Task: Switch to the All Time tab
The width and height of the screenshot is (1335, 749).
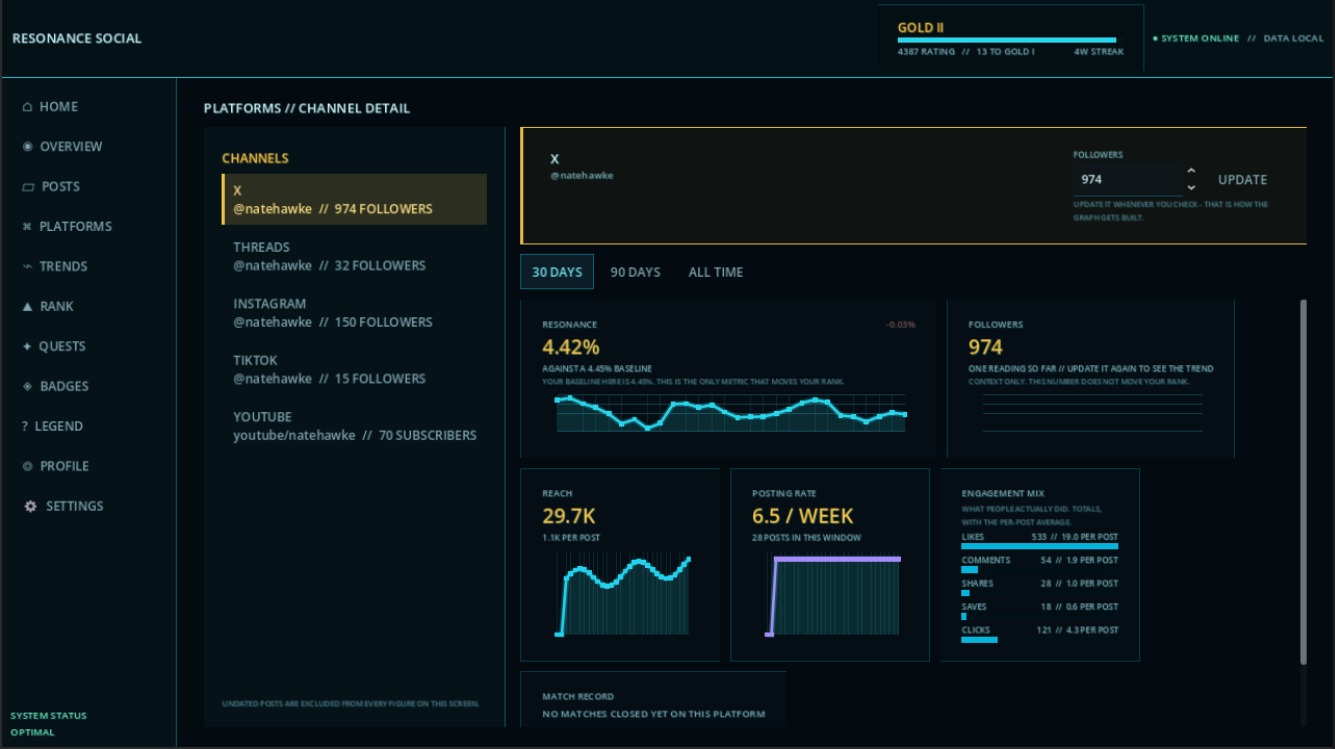Action: (x=716, y=272)
